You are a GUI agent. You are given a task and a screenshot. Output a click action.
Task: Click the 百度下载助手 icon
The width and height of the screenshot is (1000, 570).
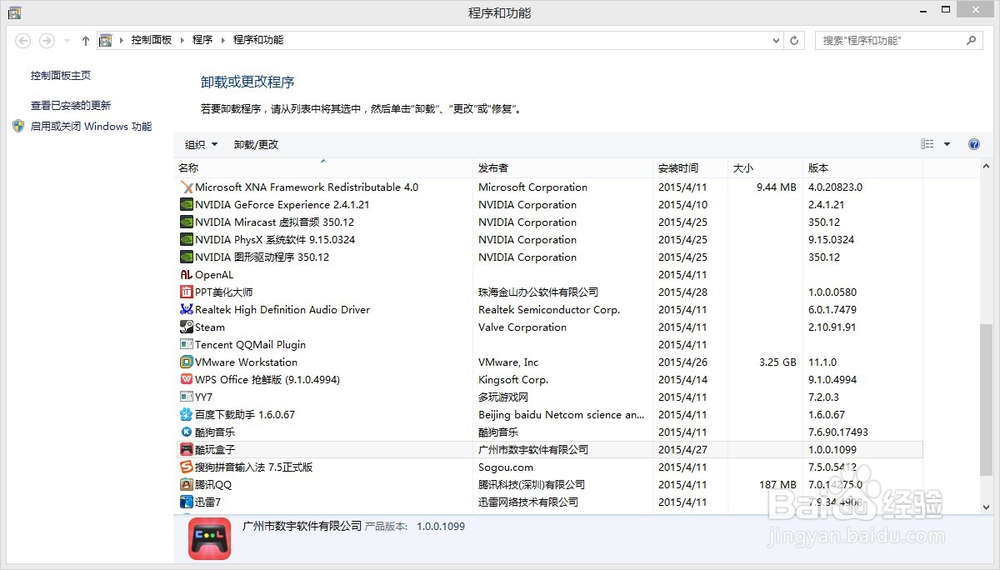pos(186,414)
